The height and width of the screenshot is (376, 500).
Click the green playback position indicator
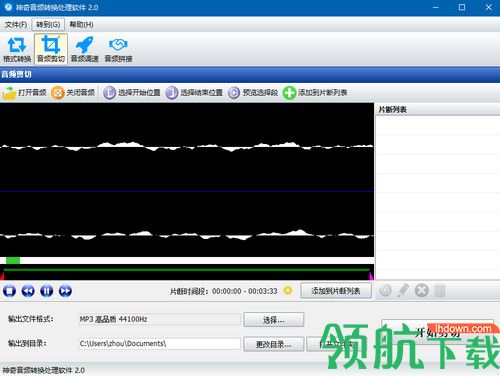(x=13, y=260)
